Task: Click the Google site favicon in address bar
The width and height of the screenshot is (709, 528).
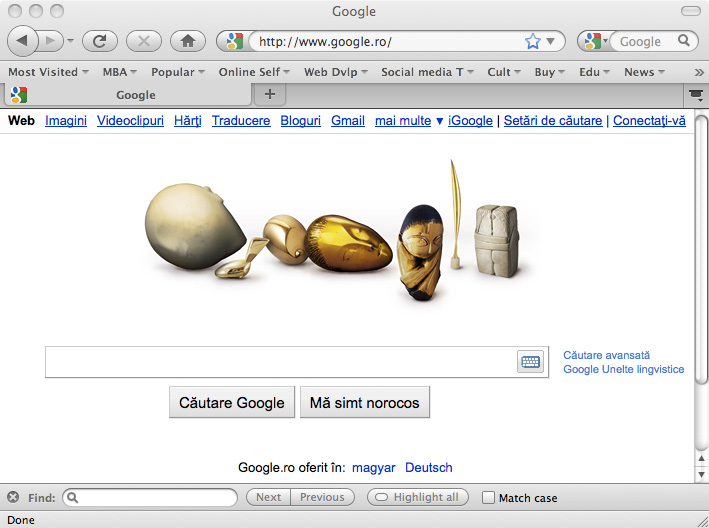Action: [x=234, y=41]
